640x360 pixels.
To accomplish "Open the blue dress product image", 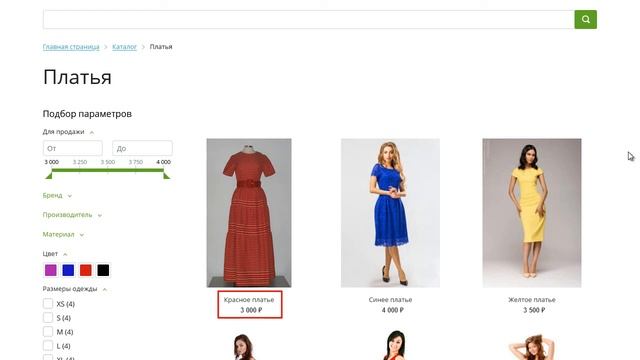I will (390, 213).
